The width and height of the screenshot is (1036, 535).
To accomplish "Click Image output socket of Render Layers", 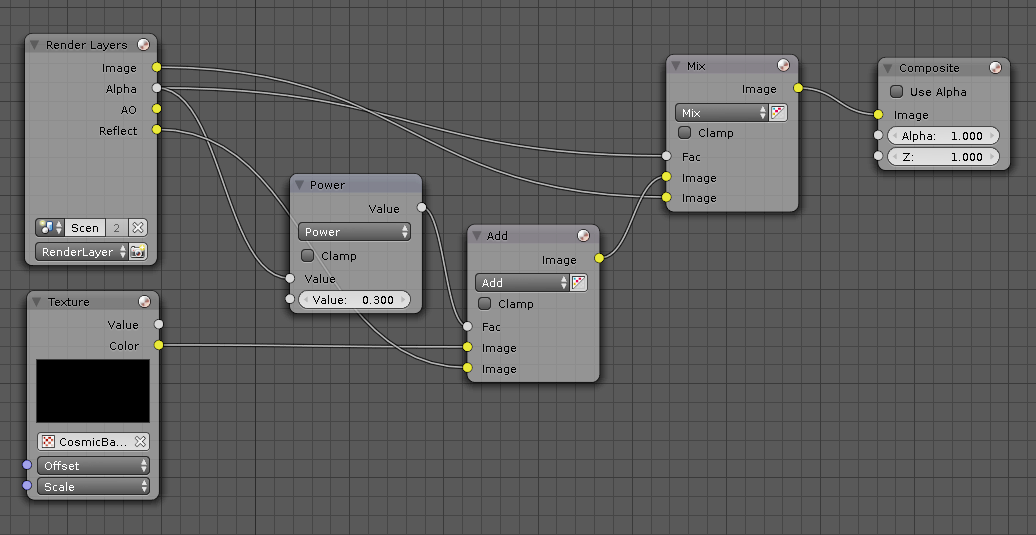I will [157, 67].
